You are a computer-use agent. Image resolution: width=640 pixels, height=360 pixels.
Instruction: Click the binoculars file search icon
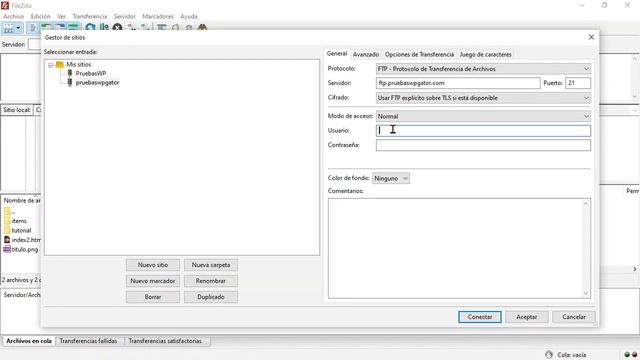pos(202,28)
